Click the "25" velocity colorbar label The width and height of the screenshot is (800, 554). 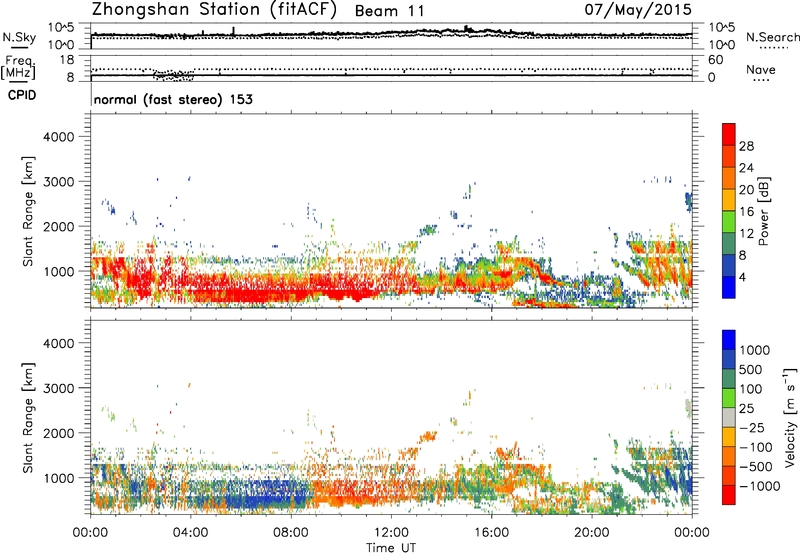point(746,409)
